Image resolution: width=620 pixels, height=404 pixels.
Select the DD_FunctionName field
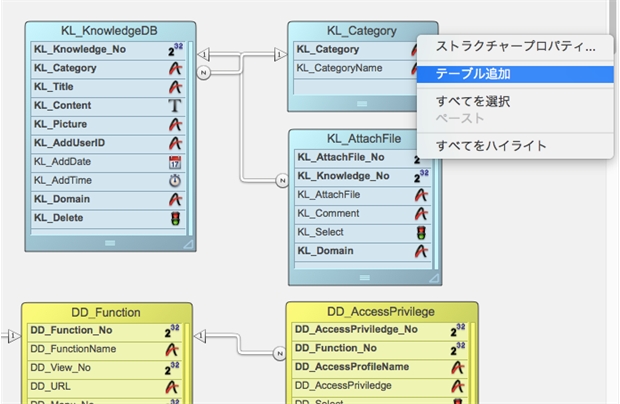pos(105,349)
